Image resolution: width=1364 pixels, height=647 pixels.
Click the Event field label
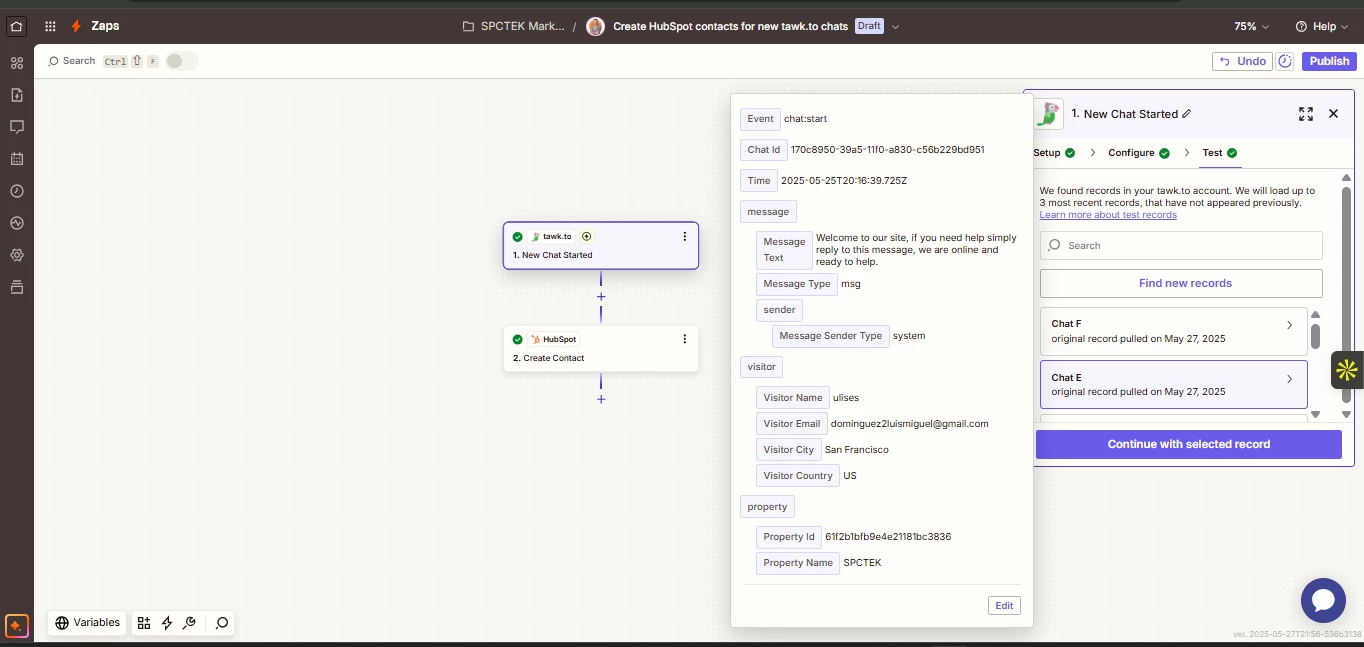760,119
